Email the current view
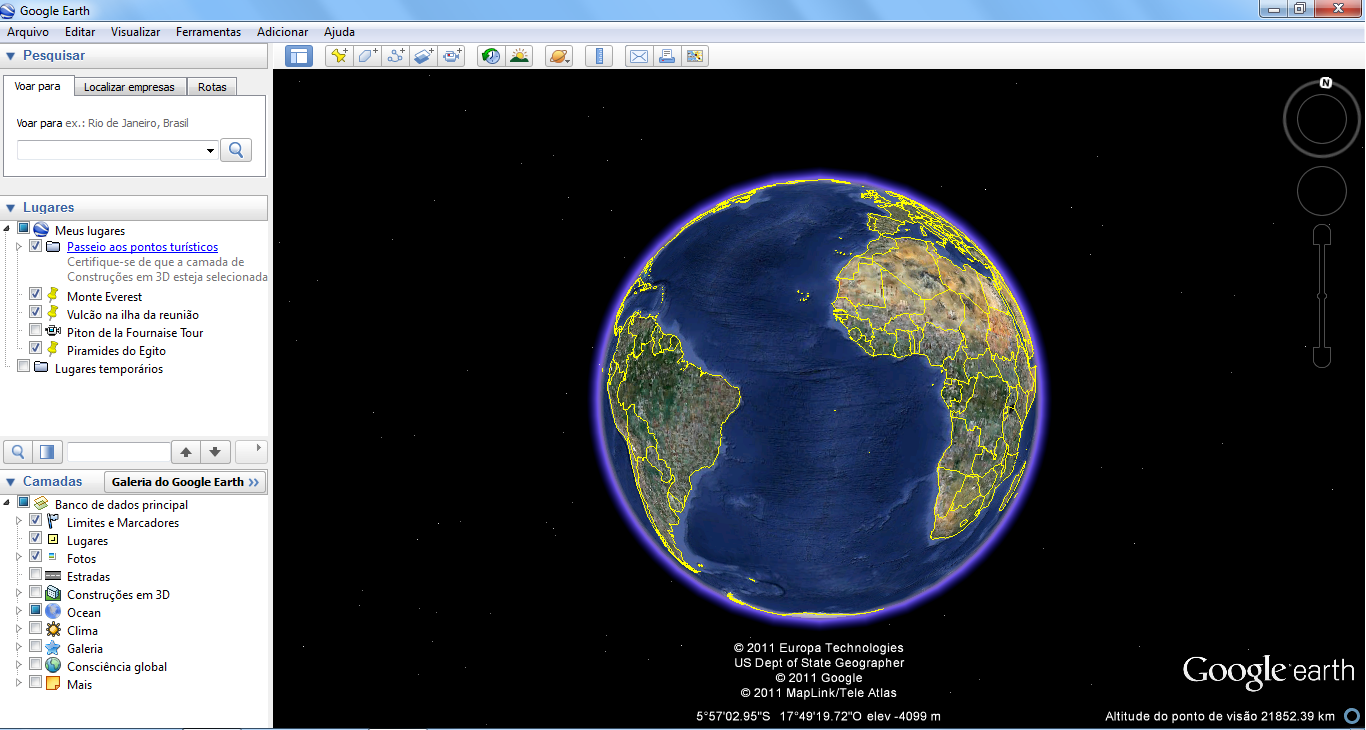Viewport: 1366px width, 730px height. pos(638,56)
